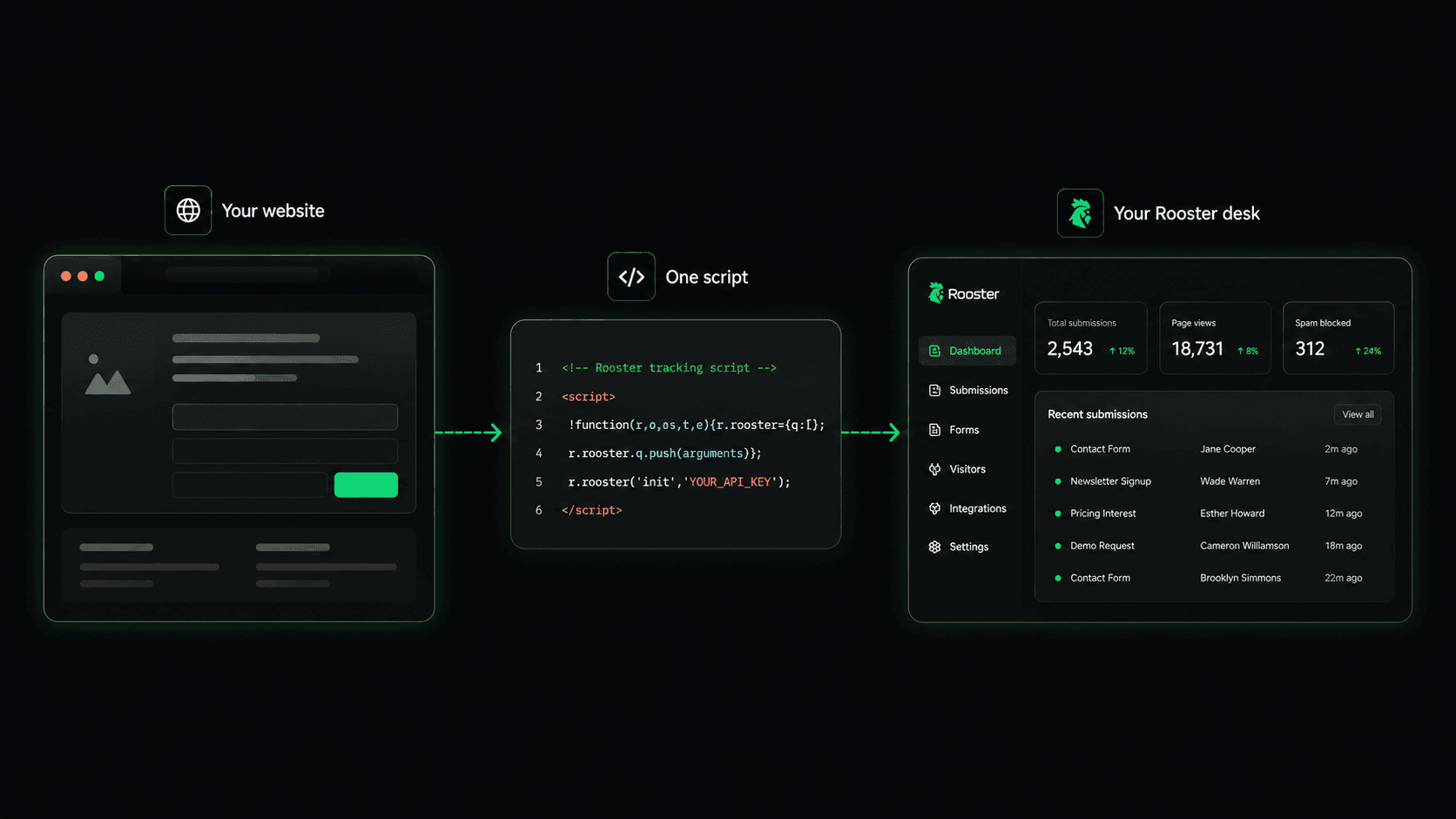Open the Visitors section
This screenshot has height=819, width=1456.
(958, 469)
